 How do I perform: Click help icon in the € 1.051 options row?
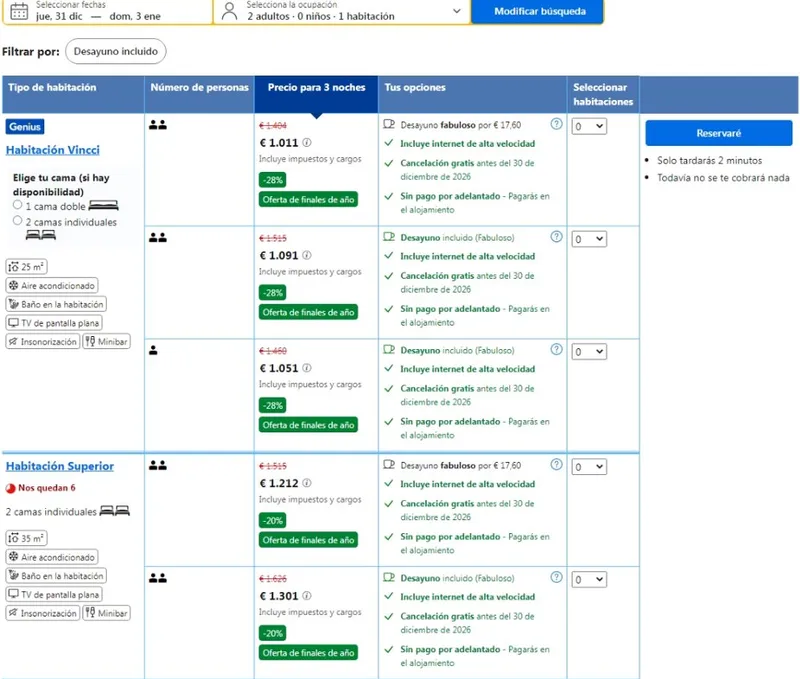pos(556,349)
